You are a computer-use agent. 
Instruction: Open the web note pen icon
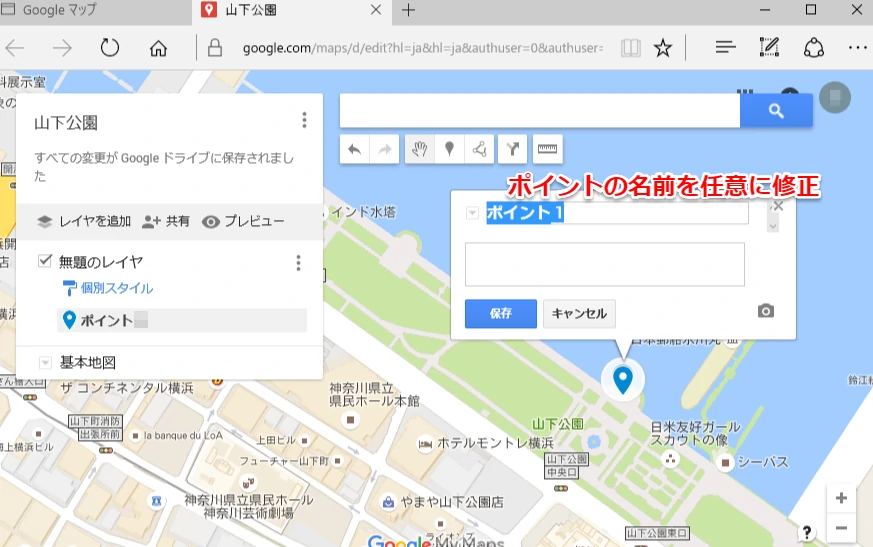pyautogui.click(x=769, y=47)
